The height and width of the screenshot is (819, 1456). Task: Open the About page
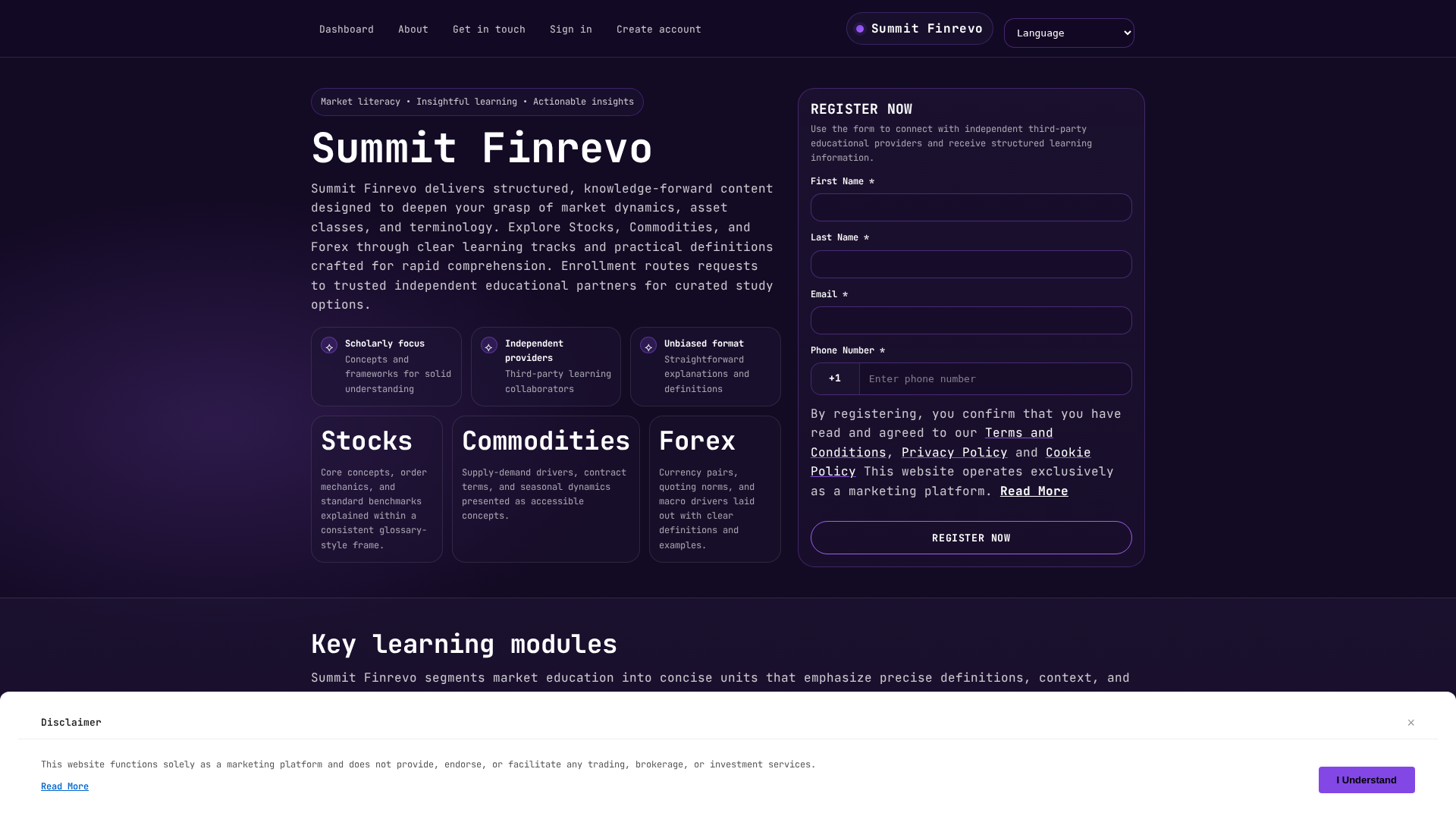[413, 30]
